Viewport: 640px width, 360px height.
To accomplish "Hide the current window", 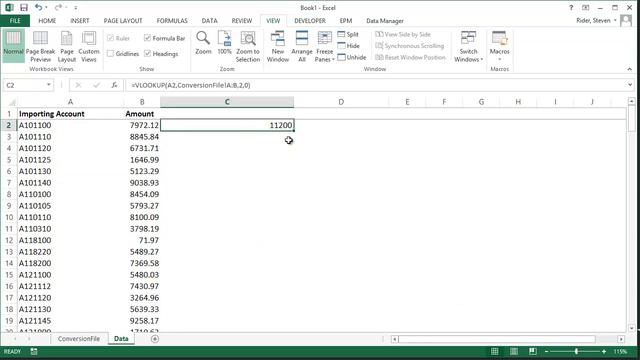I will point(349,46).
